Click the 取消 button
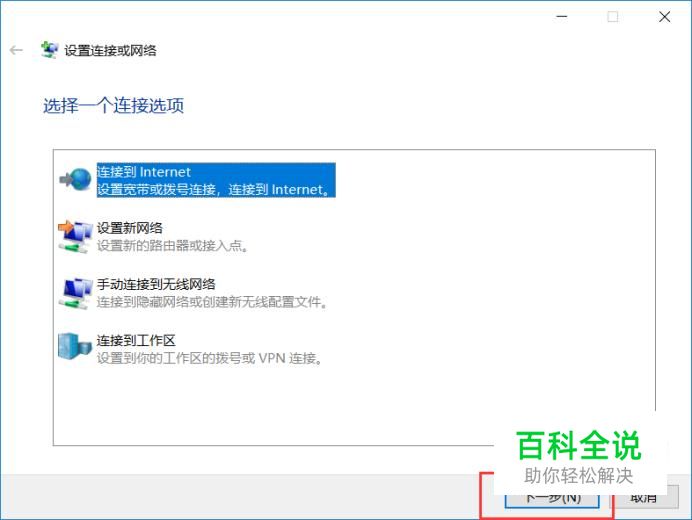The height and width of the screenshot is (520, 692). [x=646, y=497]
